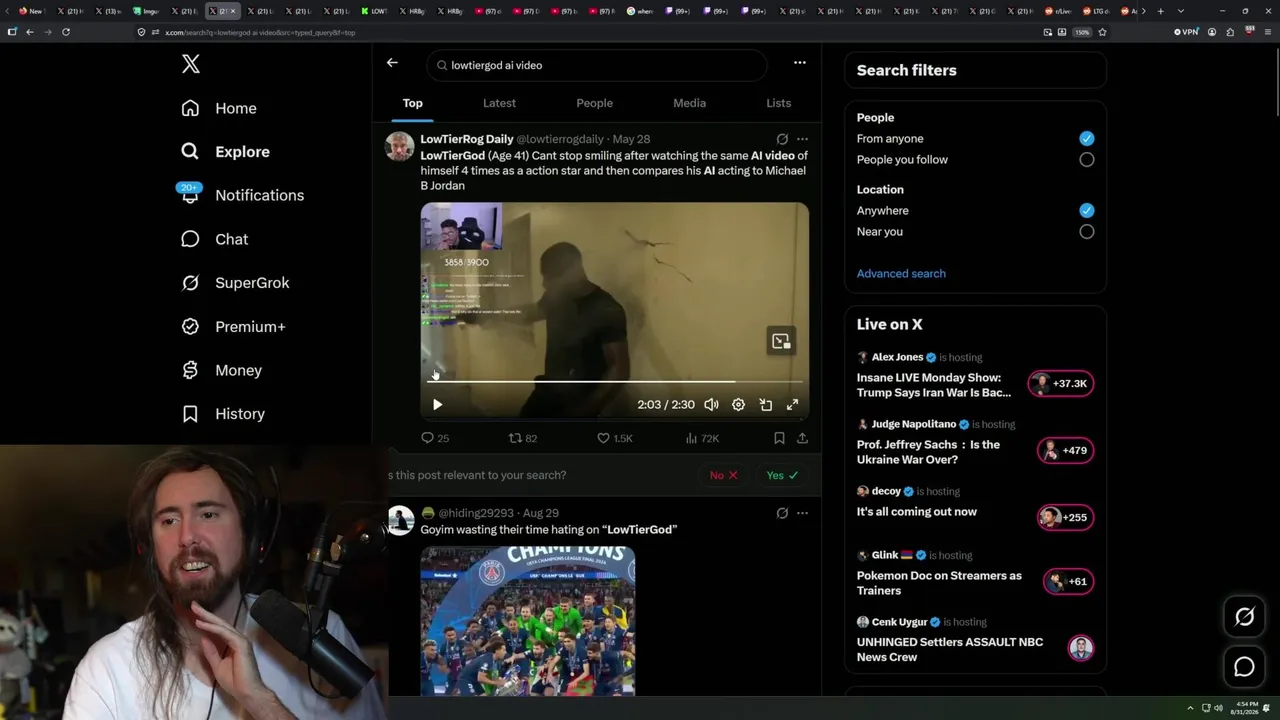This screenshot has height=720, width=1280.
Task: Click the search box containing 'lowtiergod ai video'
Action: tap(597, 65)
